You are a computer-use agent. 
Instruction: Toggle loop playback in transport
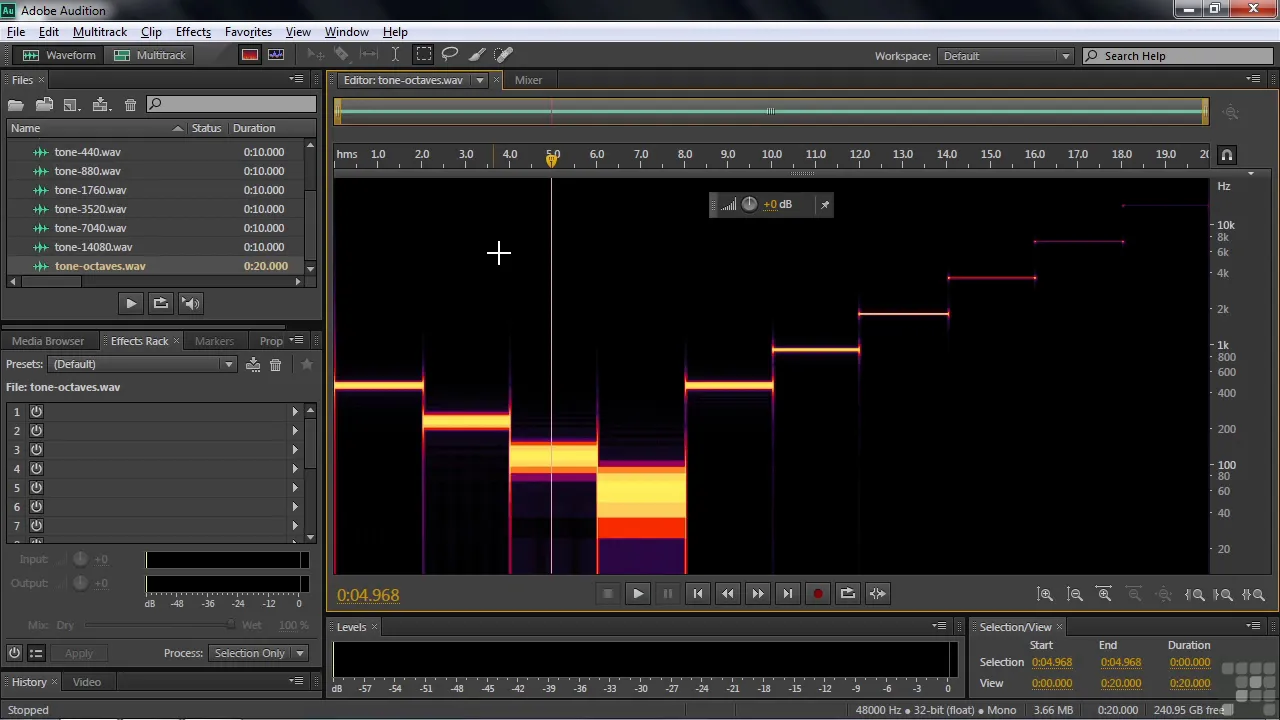pos(847,594)
